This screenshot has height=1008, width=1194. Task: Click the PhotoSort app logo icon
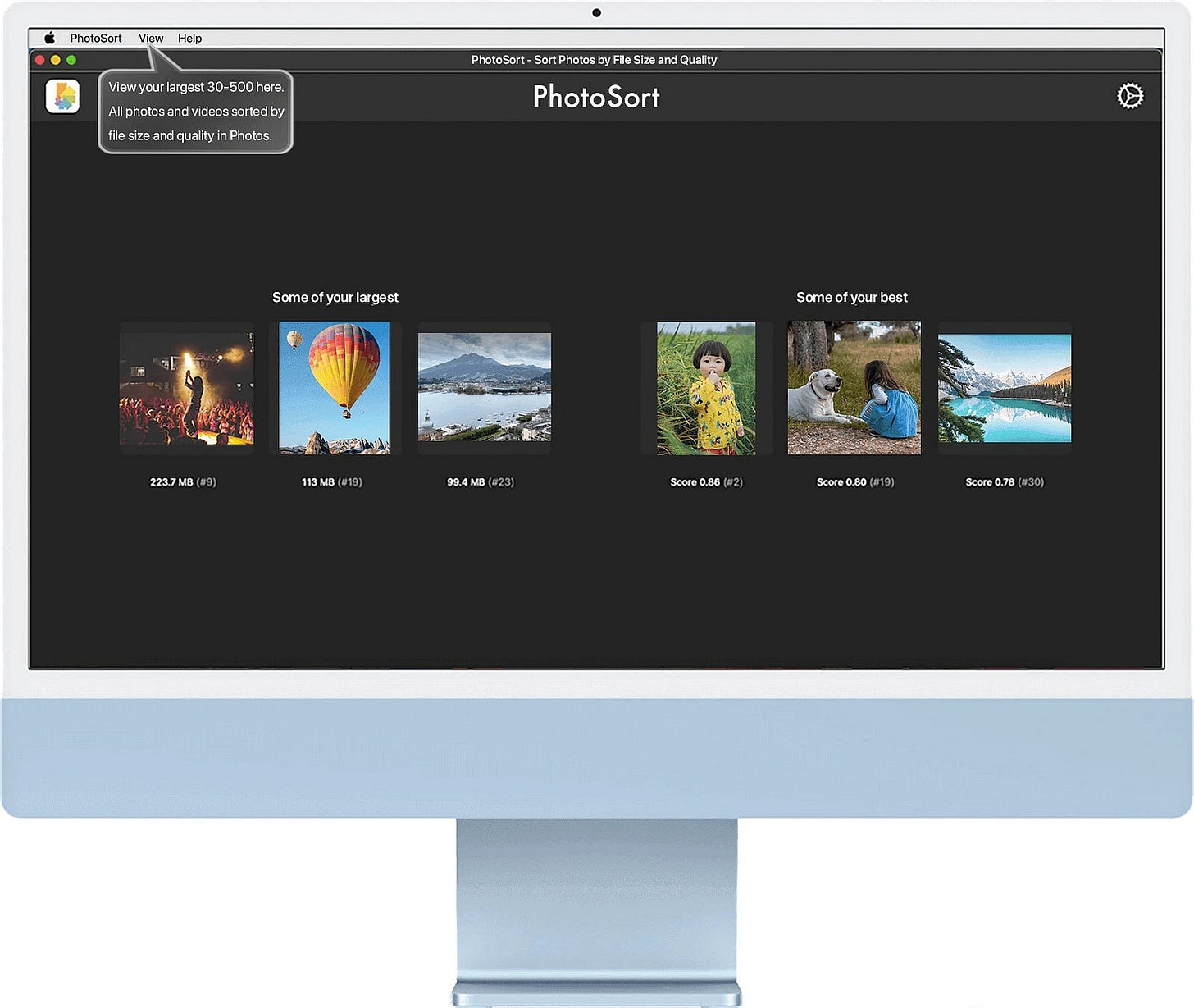(63, 97)
